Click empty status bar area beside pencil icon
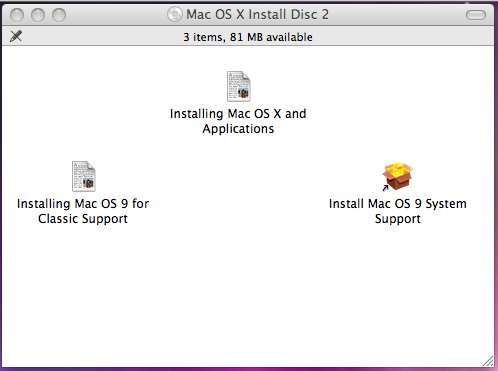The image size is (498, 371). click(100, 36)
